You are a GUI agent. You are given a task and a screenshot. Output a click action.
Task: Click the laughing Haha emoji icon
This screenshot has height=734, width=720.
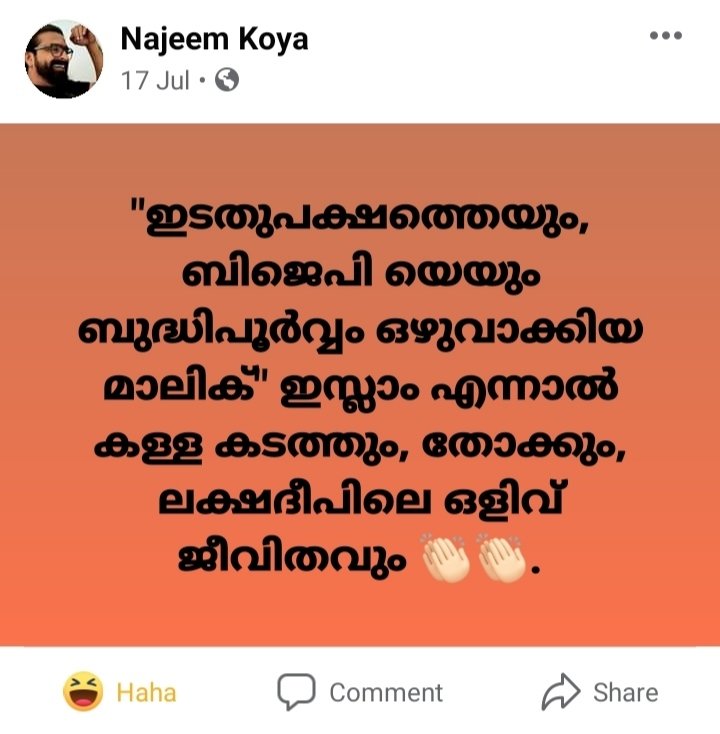tap(83, 691)
